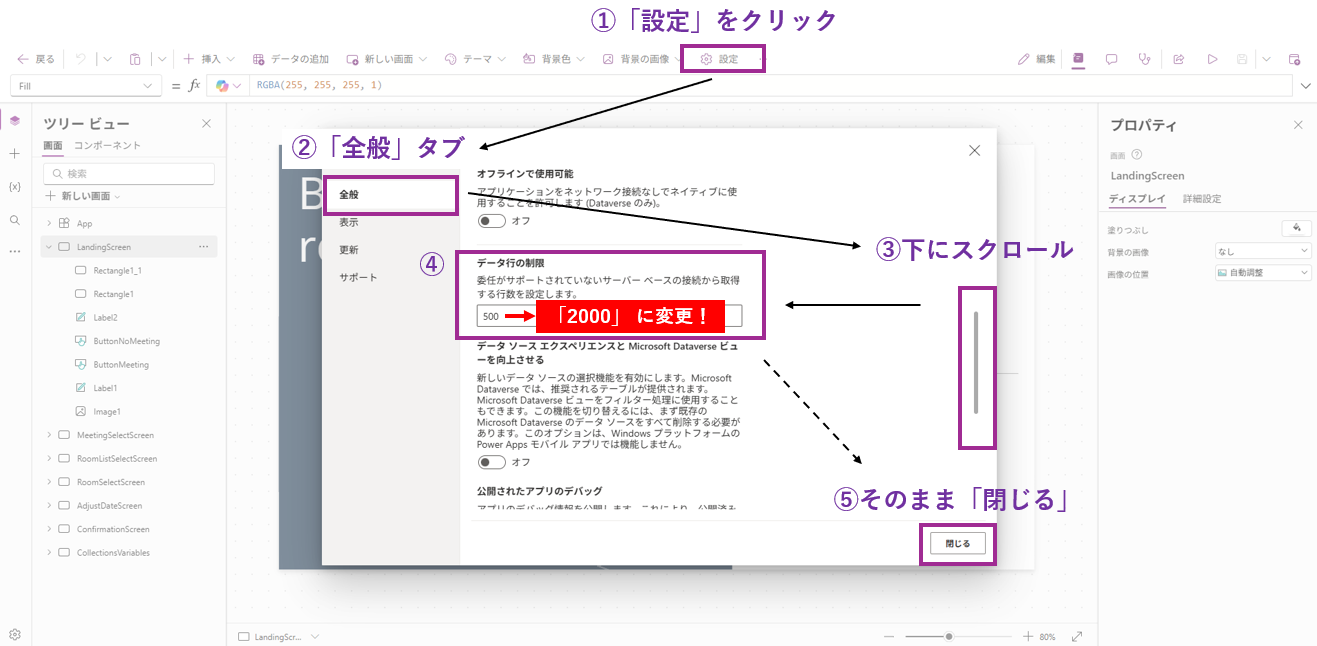Run the app checker (stethoscope icon)

[x=1145, y=59]
